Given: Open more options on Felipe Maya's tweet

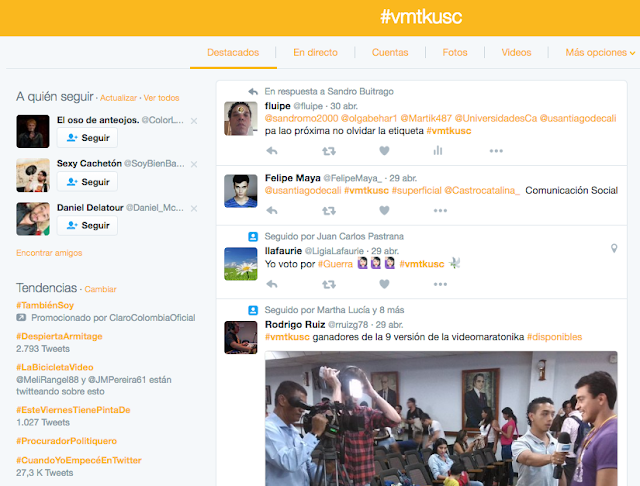Looking at the screenshot, I should click(440, 211).
